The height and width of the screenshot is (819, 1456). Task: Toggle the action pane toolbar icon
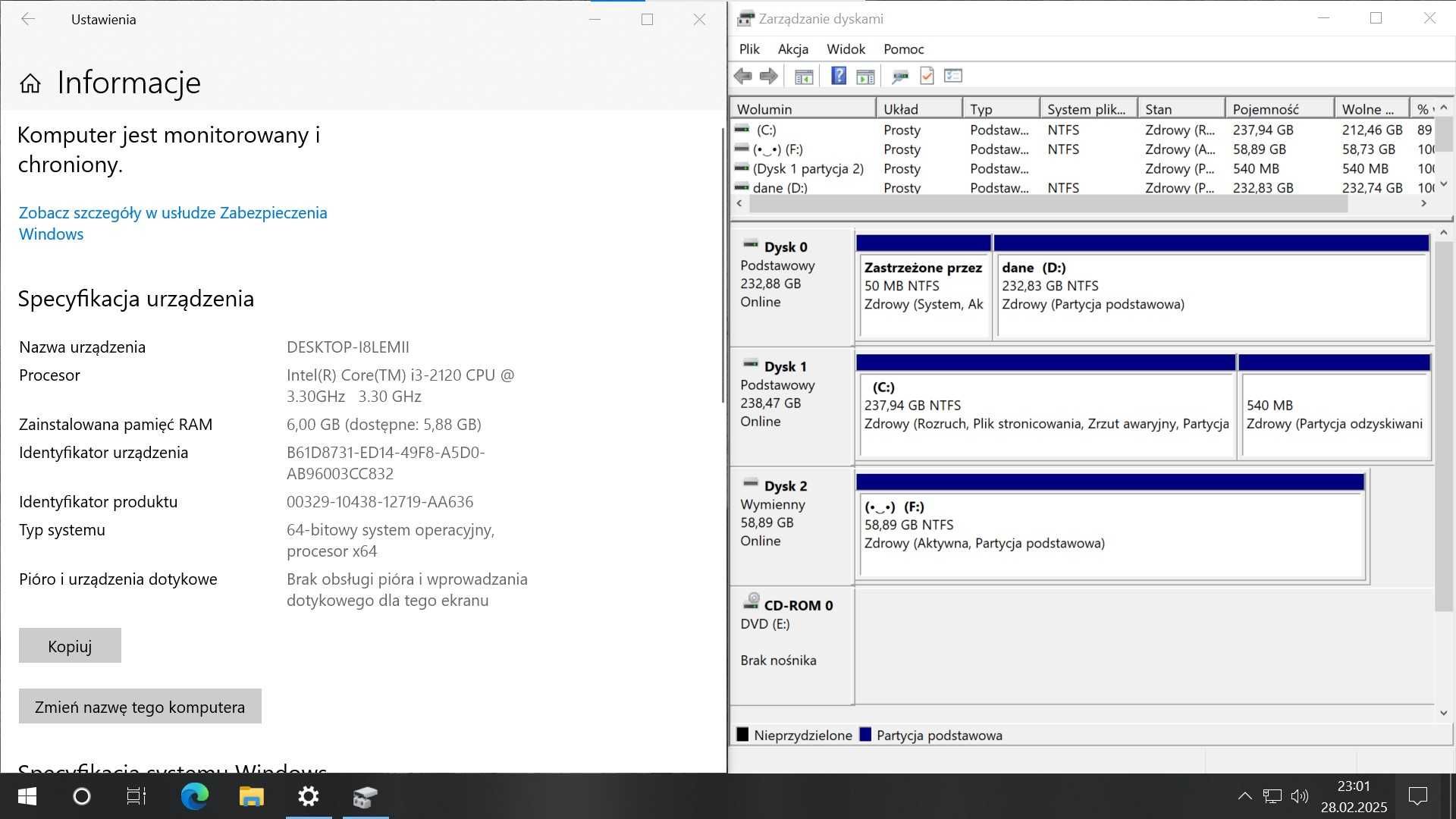(x=865, y=76)
